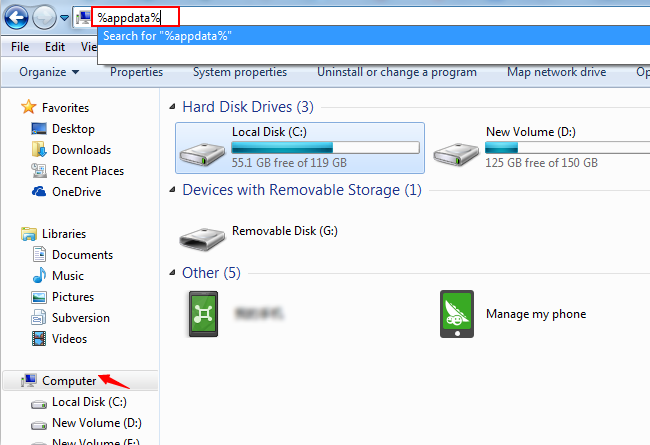Open OneDrive in navigation pane

point(76,192)
